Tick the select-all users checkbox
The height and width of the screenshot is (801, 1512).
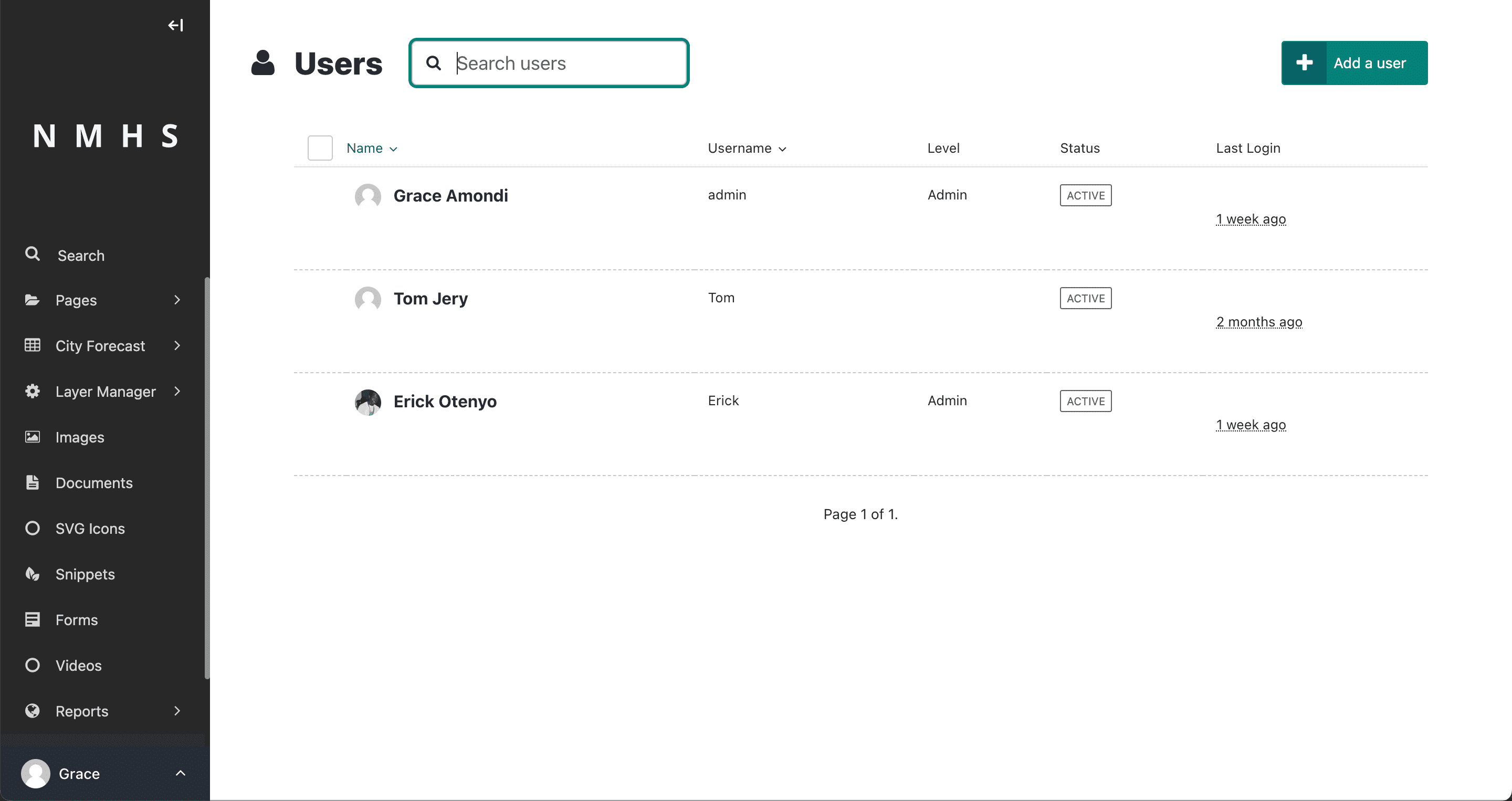click(320, 148)
